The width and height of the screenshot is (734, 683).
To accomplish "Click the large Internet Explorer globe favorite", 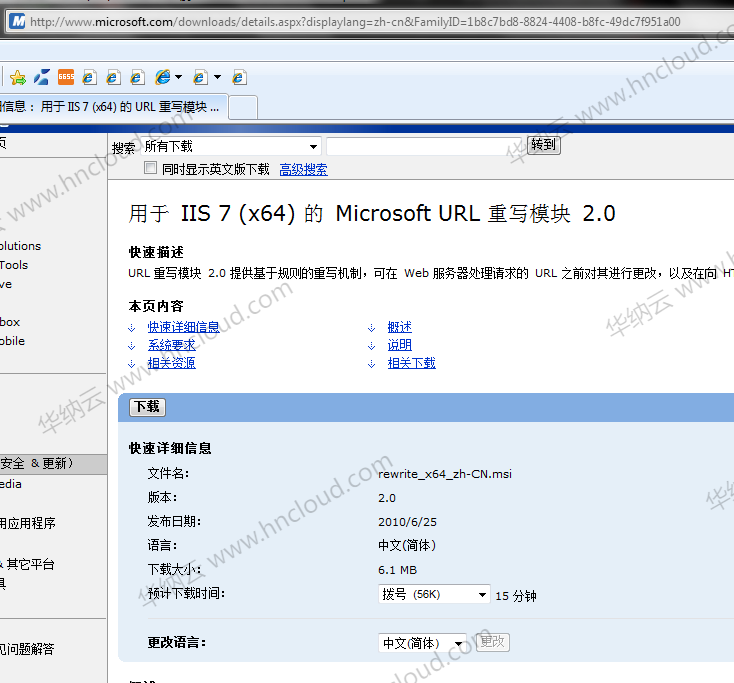I will (x=163, y=77).
